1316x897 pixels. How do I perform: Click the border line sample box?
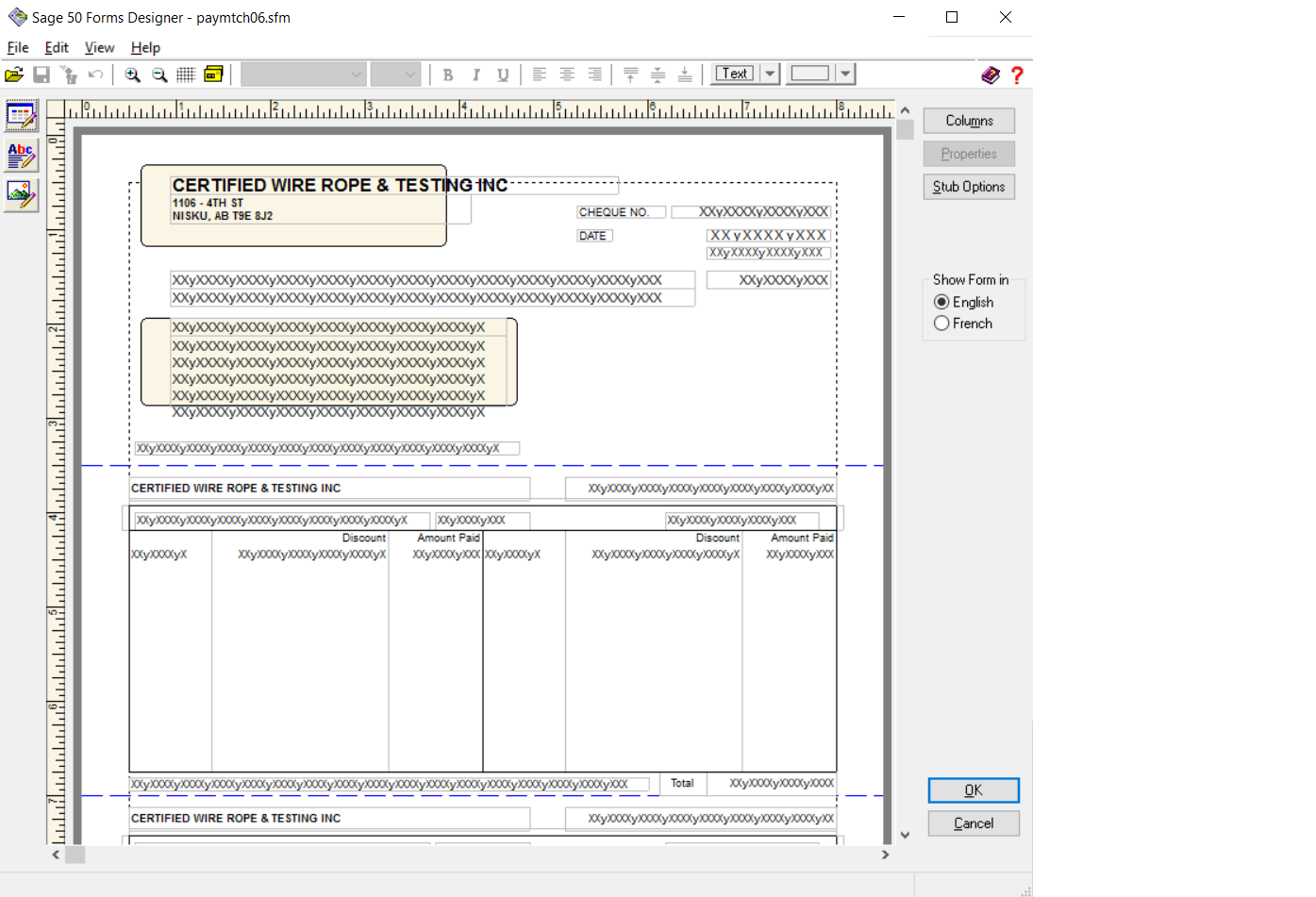[x=810, y=74]
